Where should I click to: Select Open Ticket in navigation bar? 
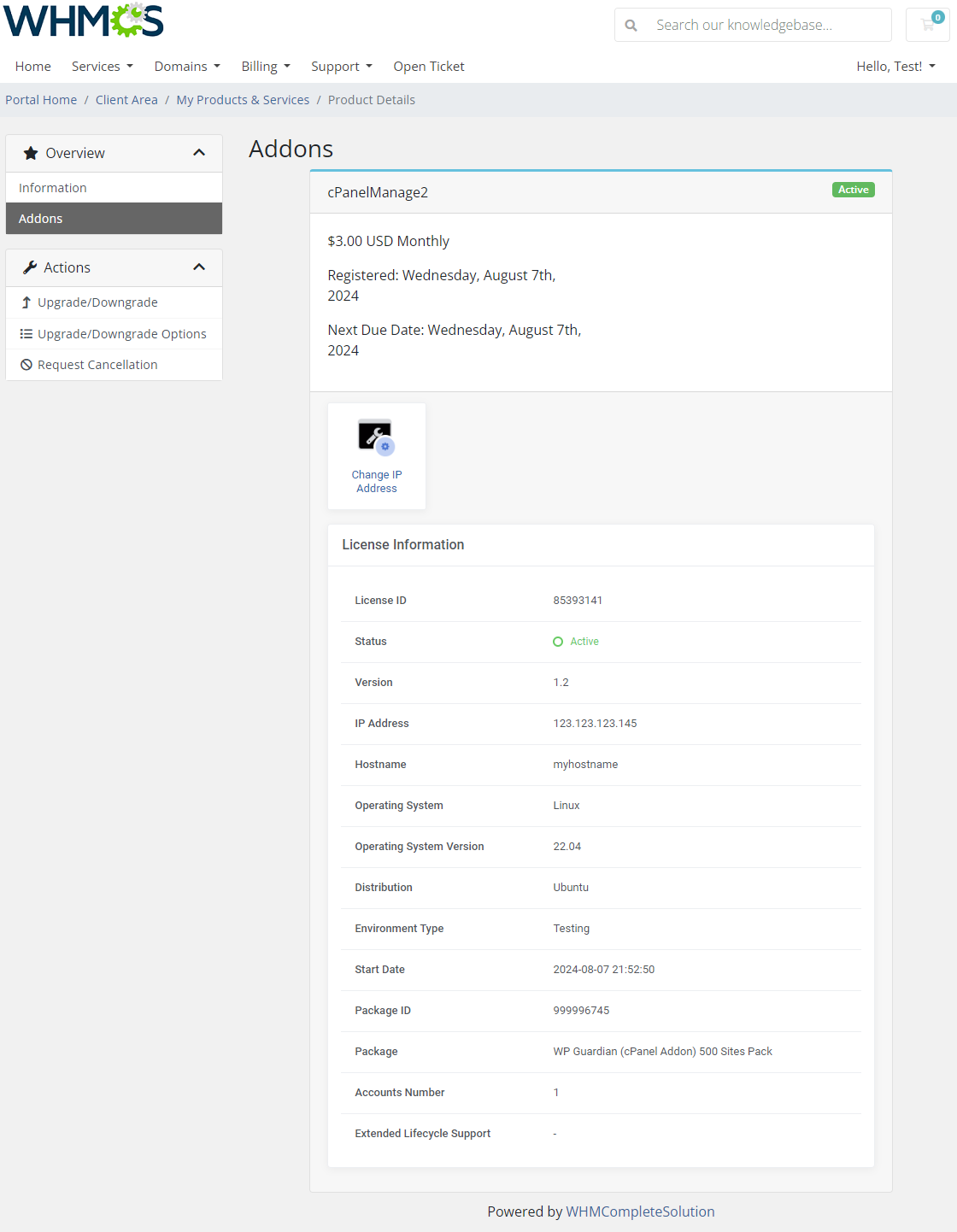pyautogui.click(x=429, y=66)
